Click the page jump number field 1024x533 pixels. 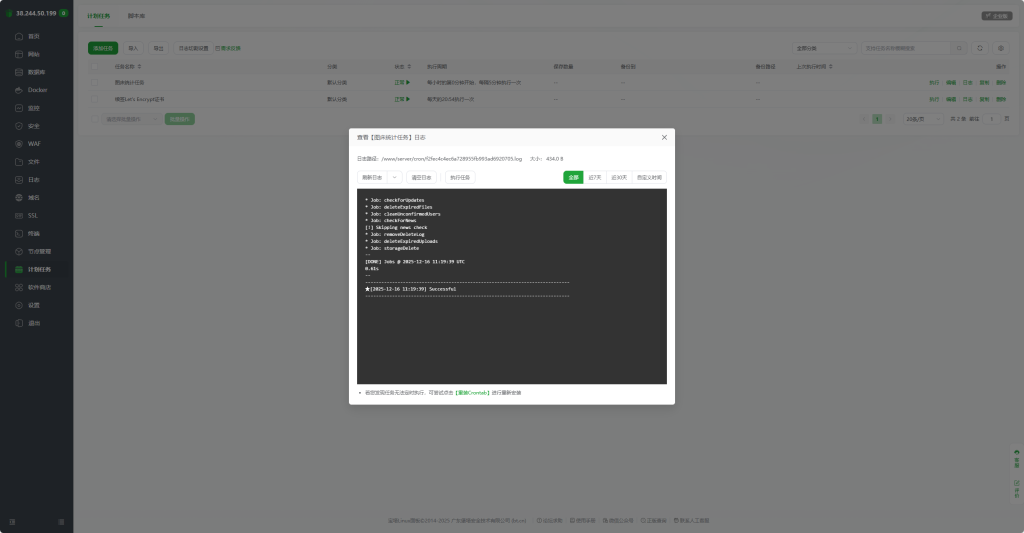pos(991,119)
